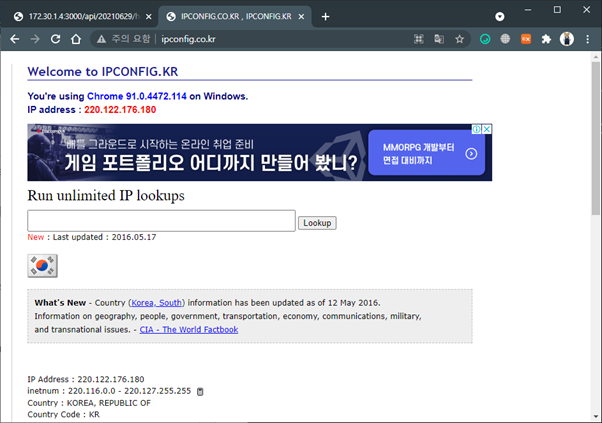Screen dimensions: 602x423
Task: Open a new tab with plus button
Action: click(325, 17)
